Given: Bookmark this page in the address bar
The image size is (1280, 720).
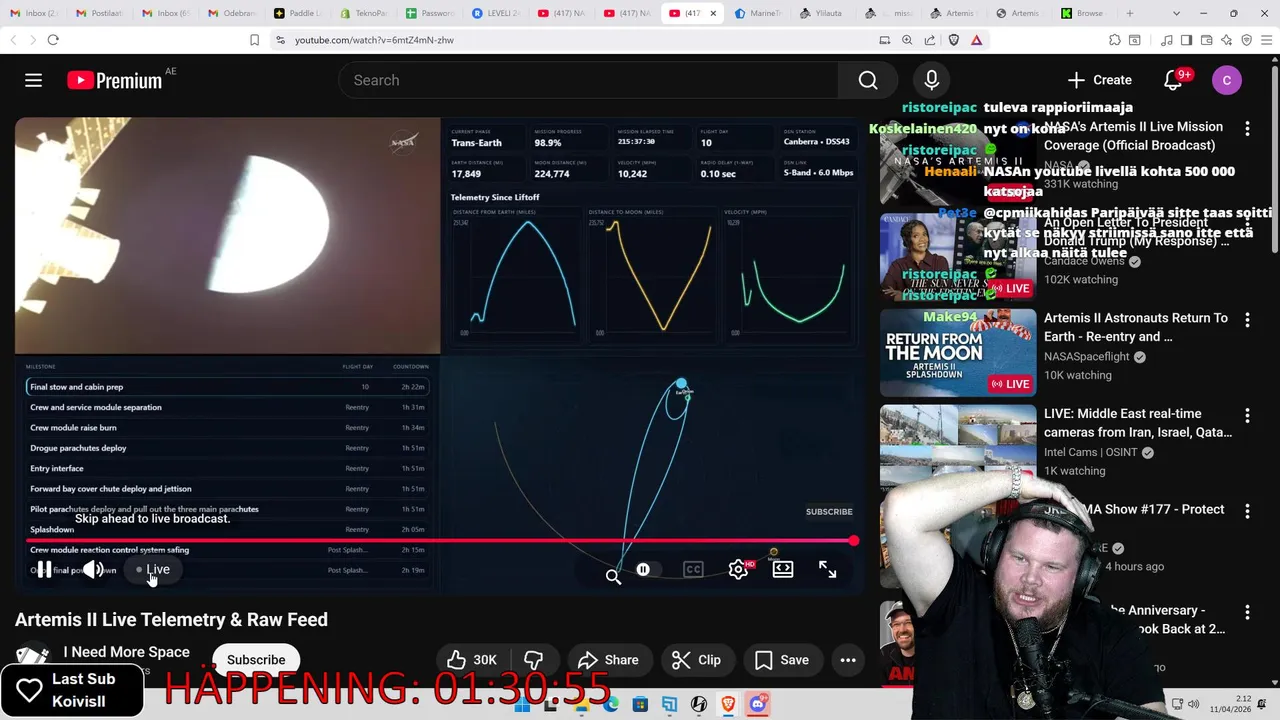Looking at the screenshot, I should coord(254,40).
